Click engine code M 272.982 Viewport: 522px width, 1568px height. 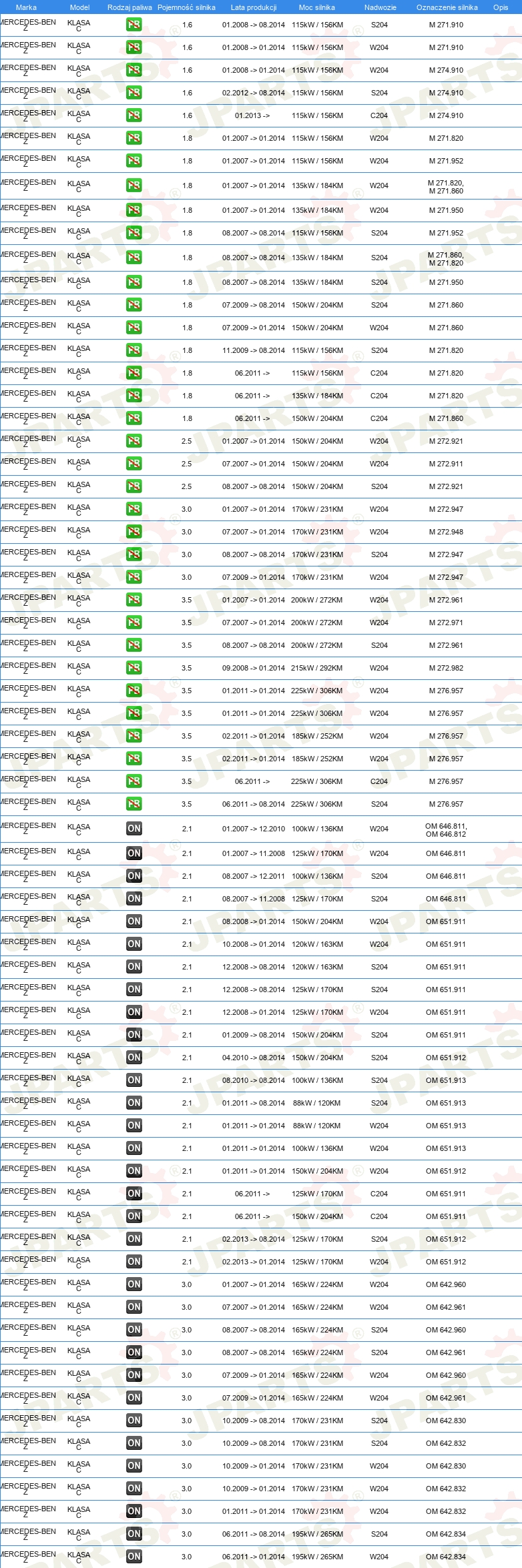coord(446,668)
